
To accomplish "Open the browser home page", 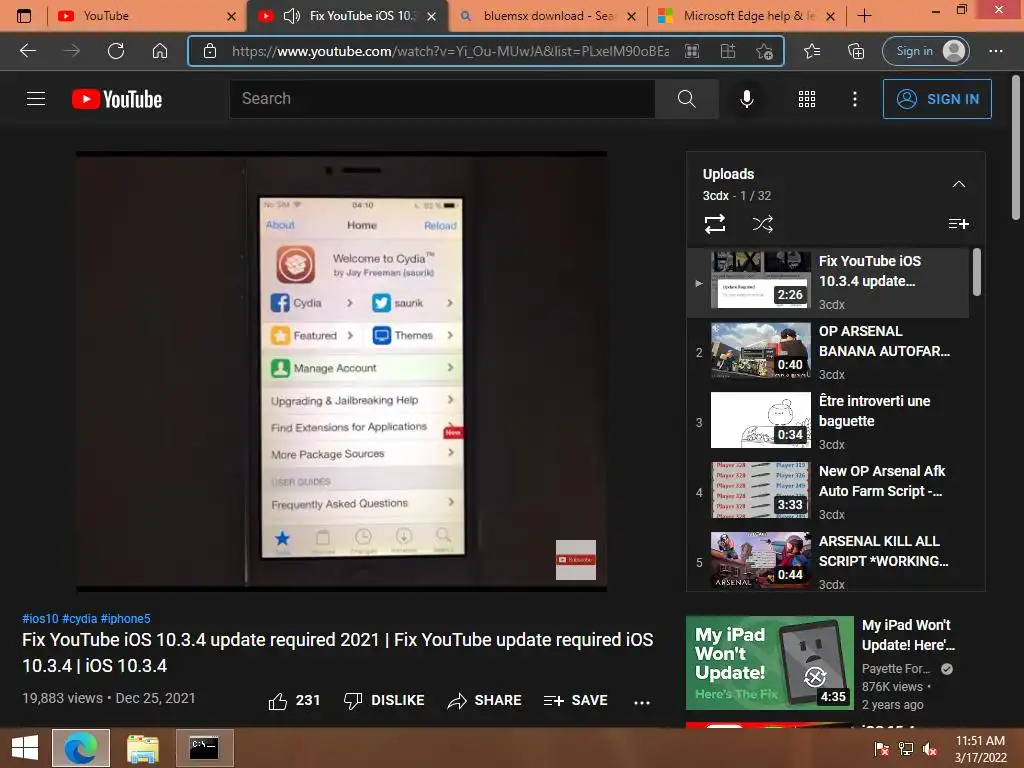I will point(160,51).
